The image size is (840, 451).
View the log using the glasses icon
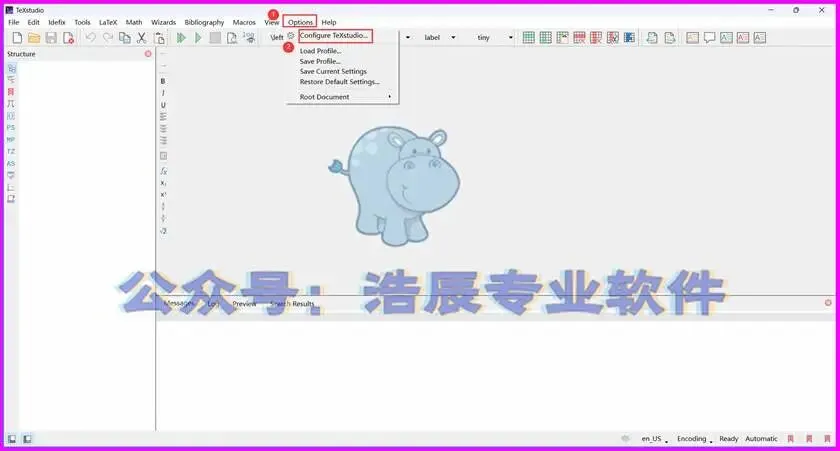(249, 37)
